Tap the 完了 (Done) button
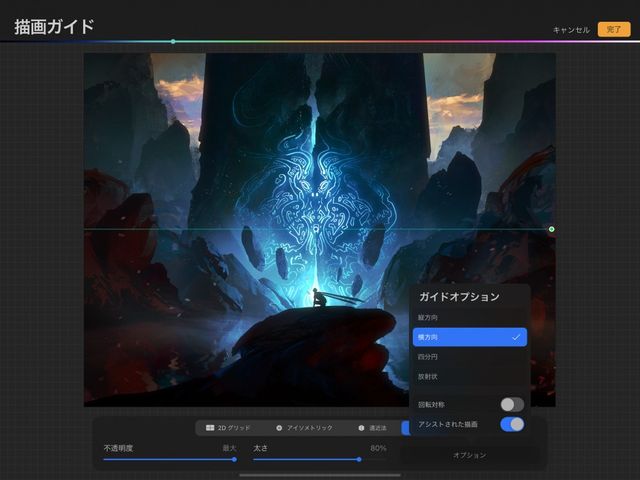Viewport: 640px width, 480px height. [614, 29]
